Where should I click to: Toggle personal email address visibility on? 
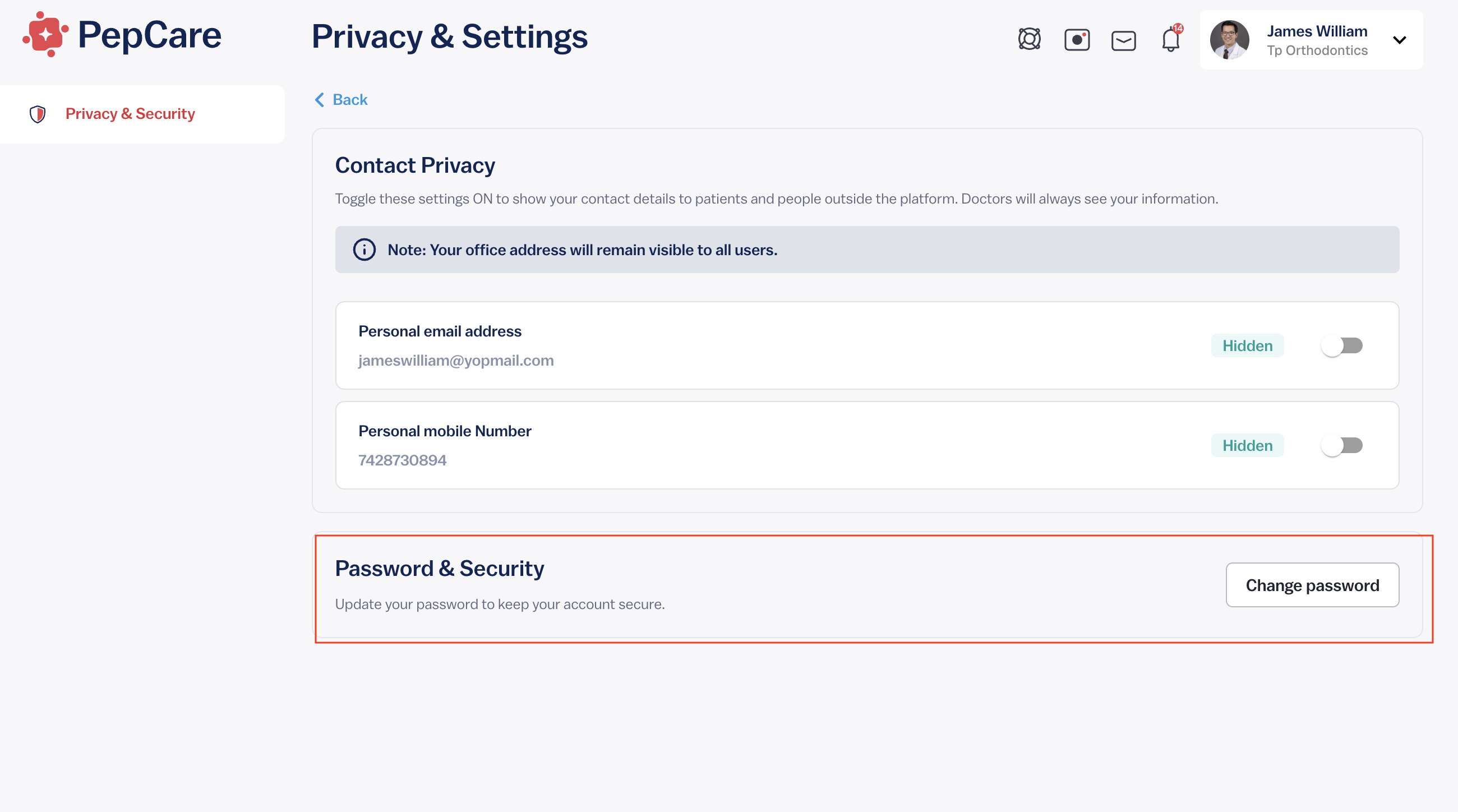point(1341,346)
